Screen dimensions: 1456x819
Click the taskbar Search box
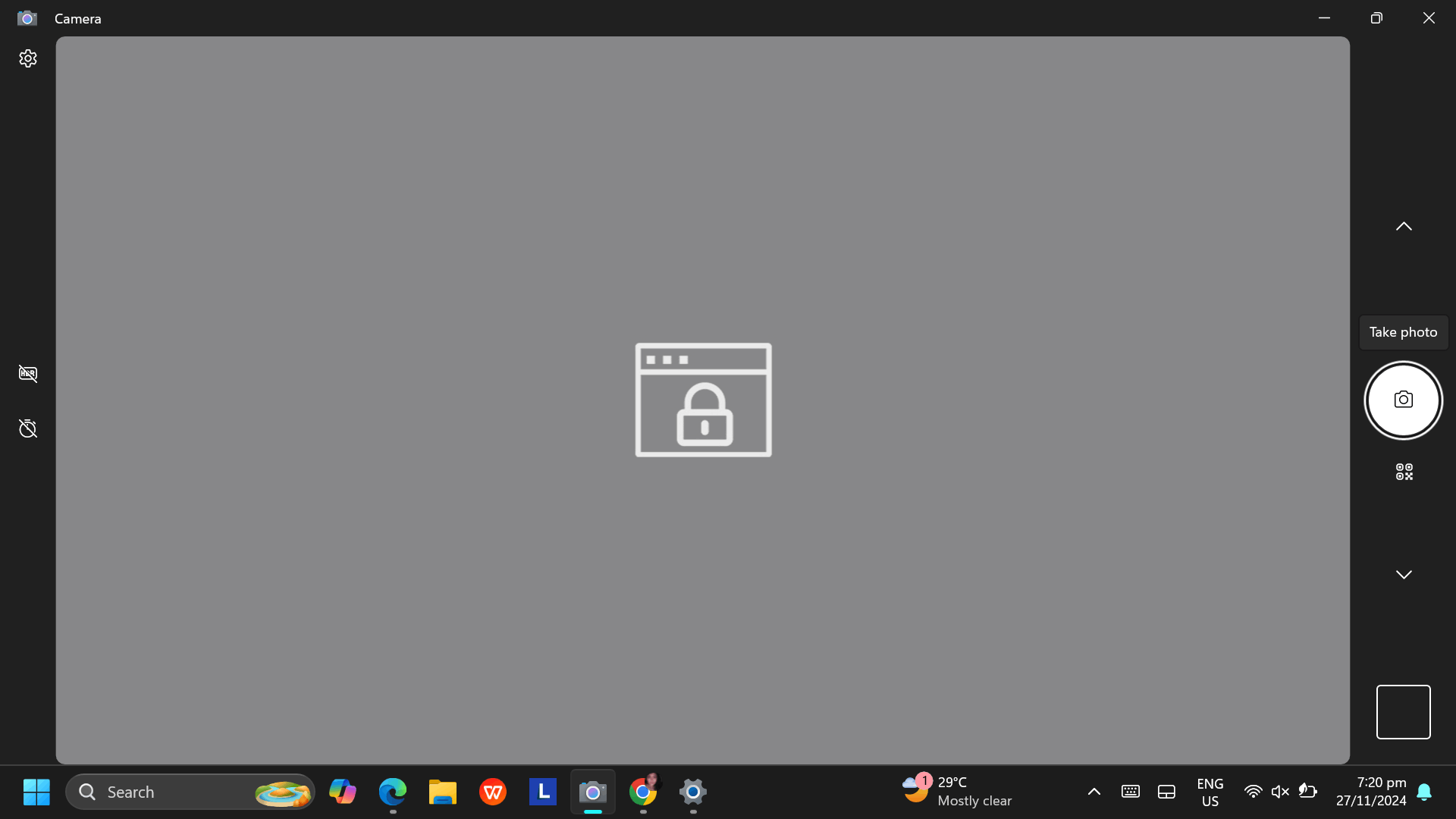pos(190,792)
